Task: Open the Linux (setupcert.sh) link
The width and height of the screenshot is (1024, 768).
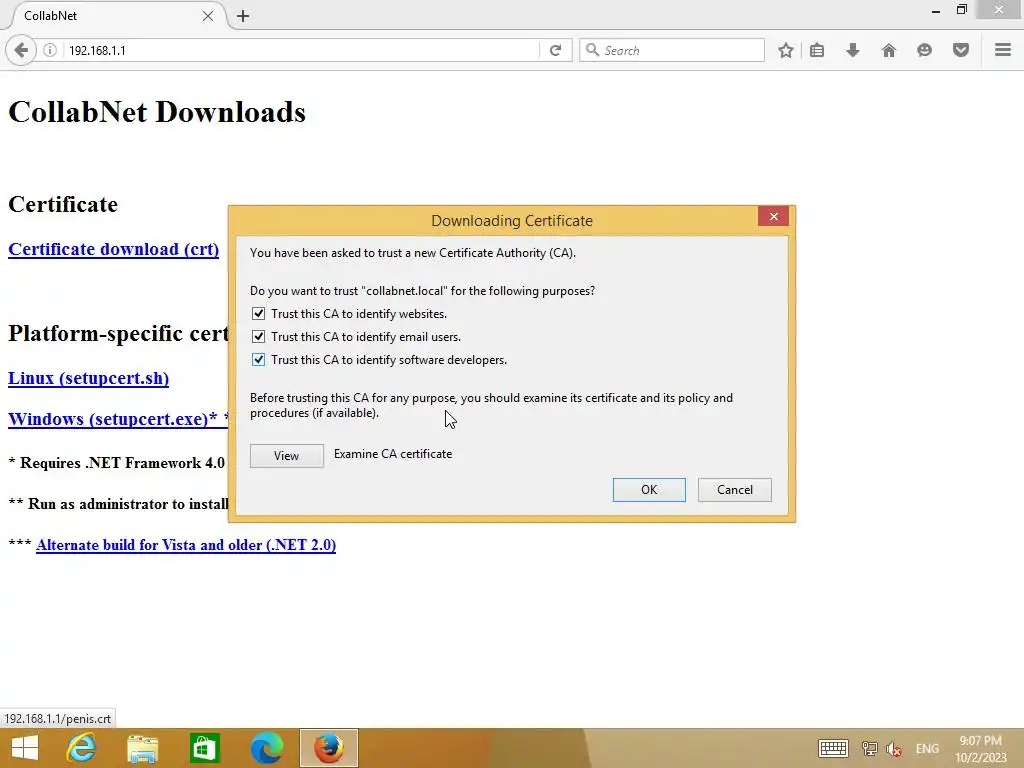Action: 89,379
